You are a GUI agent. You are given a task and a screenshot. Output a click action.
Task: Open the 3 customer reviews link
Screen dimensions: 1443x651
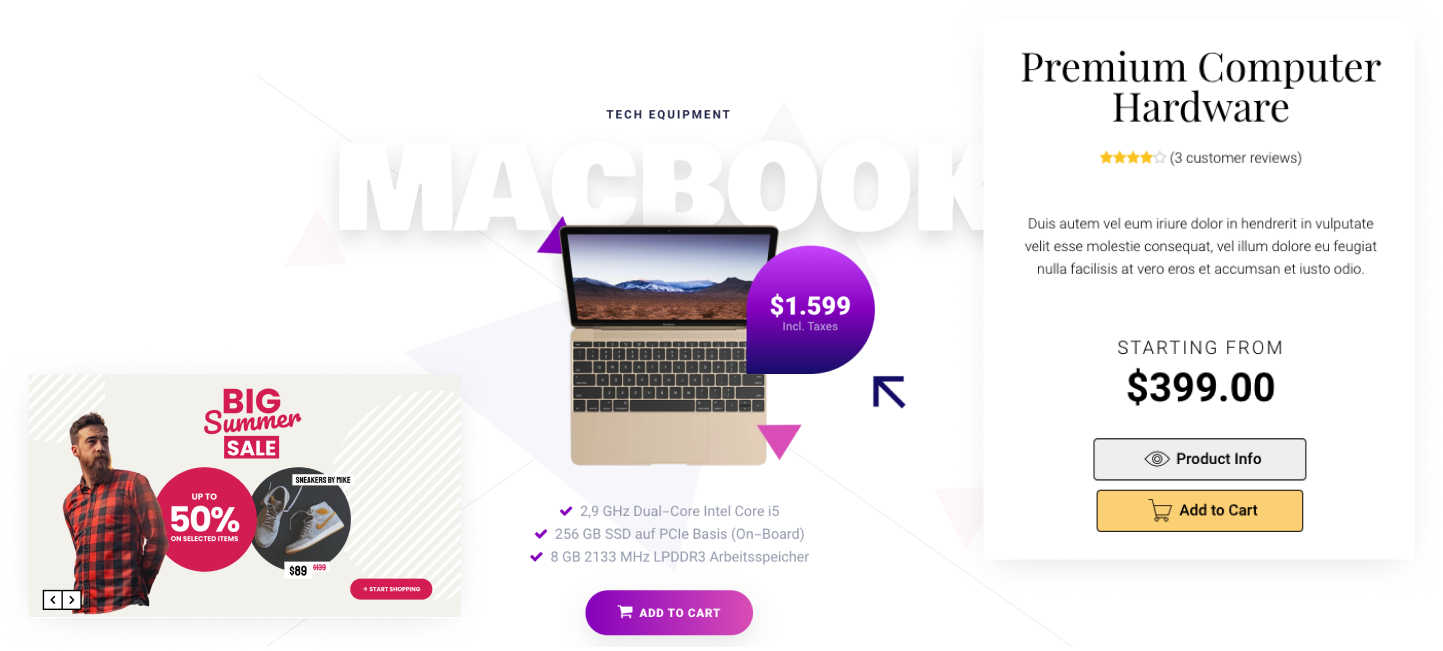pos(1235,158)
